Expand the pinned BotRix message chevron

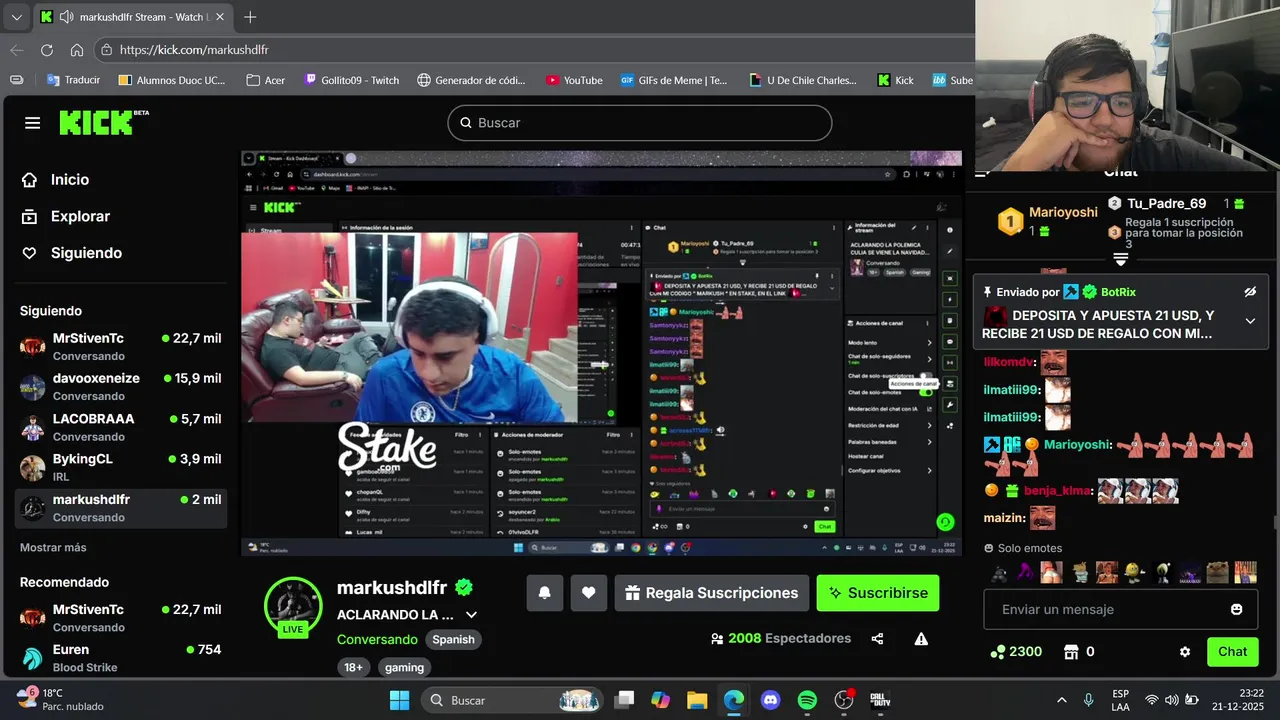point(1250,321)
